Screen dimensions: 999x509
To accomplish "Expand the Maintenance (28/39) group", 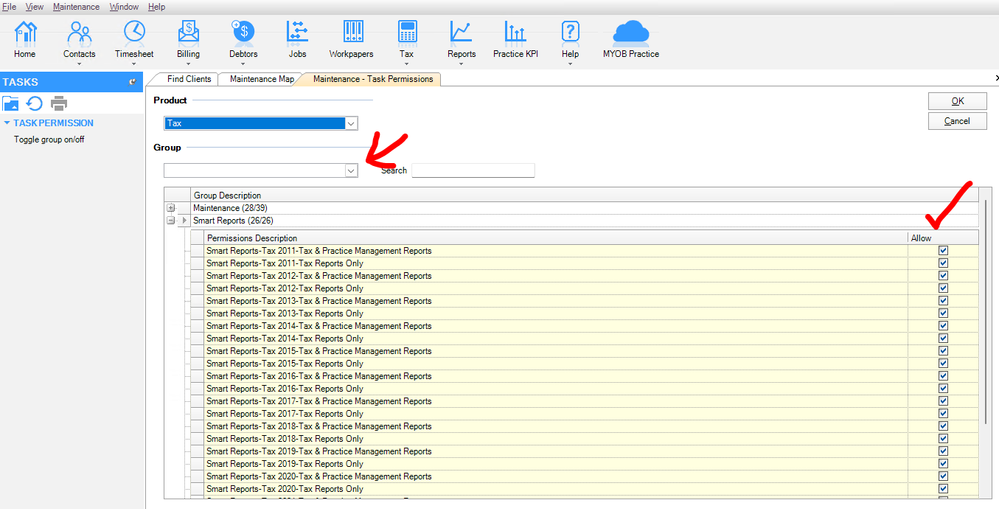I will 171,208.
